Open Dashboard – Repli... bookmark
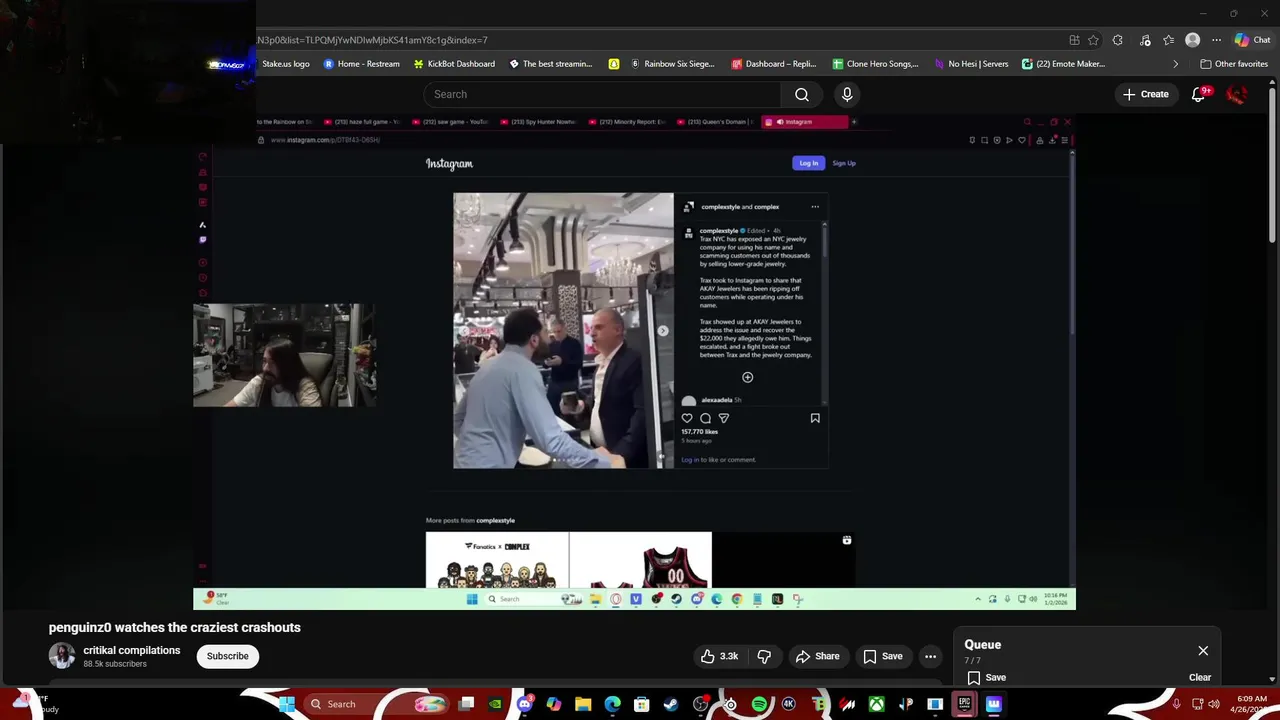 click(774, 64)
